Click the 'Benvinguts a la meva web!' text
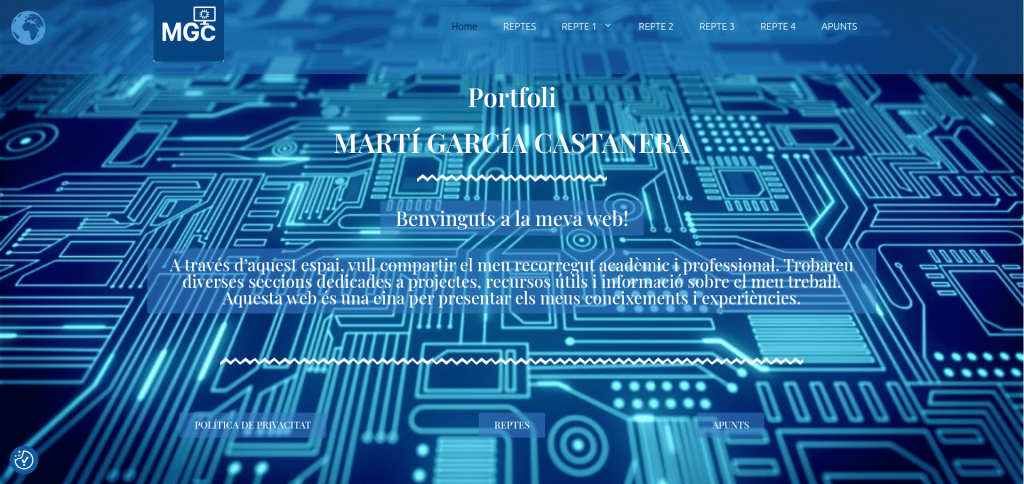 [x=511, y=218]
